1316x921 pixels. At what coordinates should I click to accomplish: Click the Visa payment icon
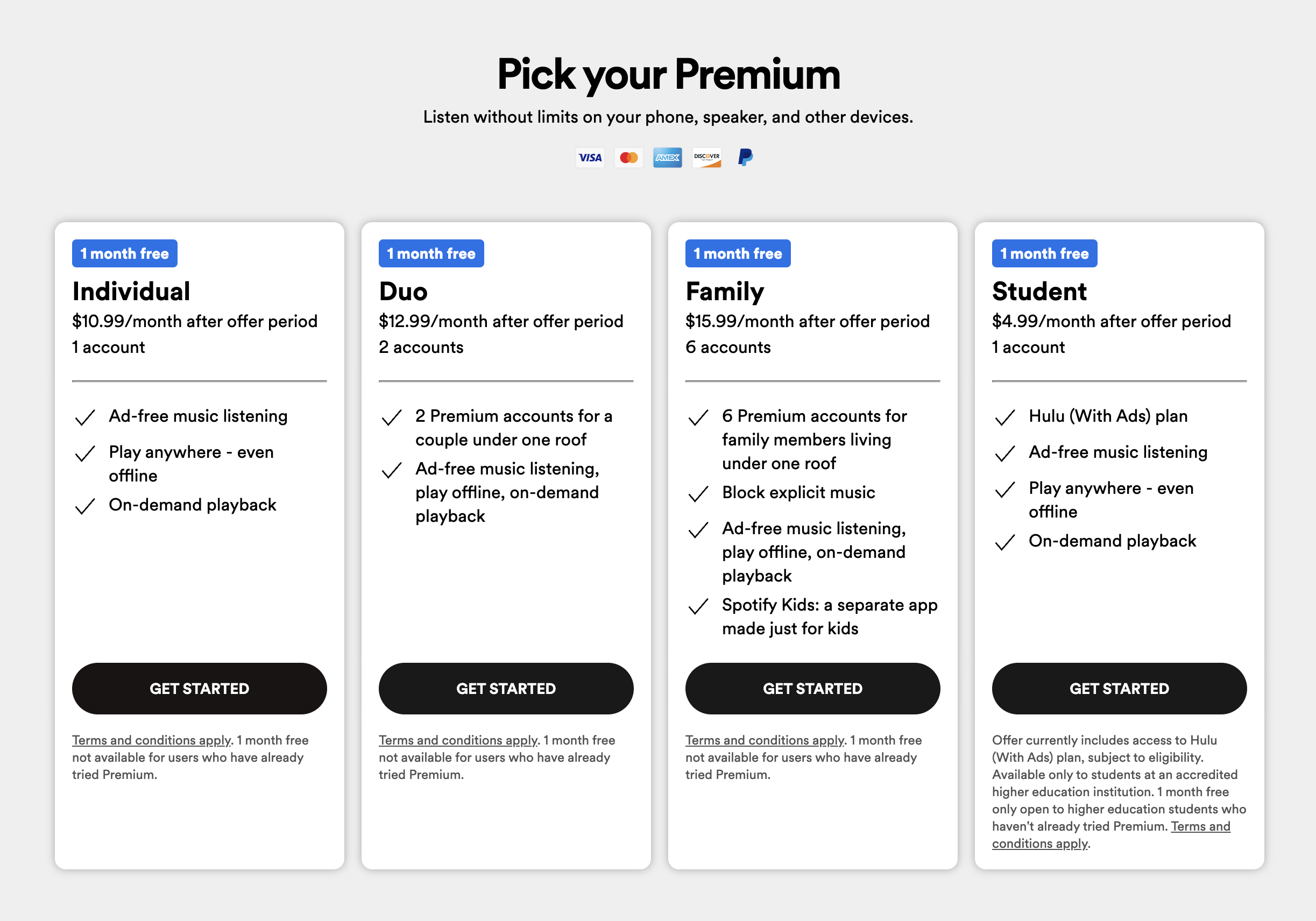[590, 158]
